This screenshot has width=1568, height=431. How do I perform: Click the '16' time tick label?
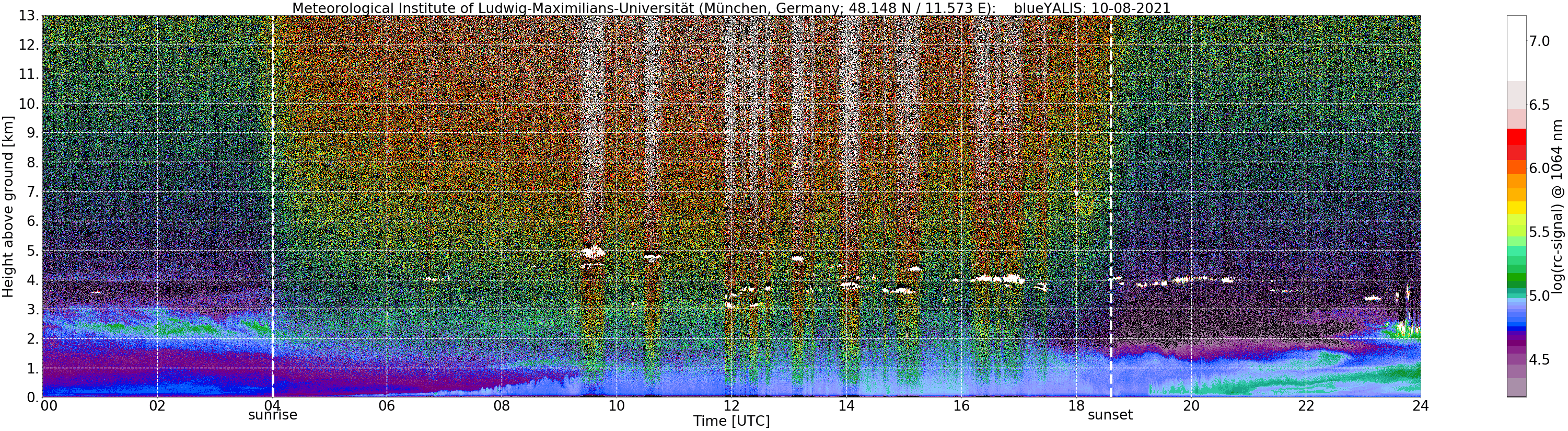[x=961, y=405]
